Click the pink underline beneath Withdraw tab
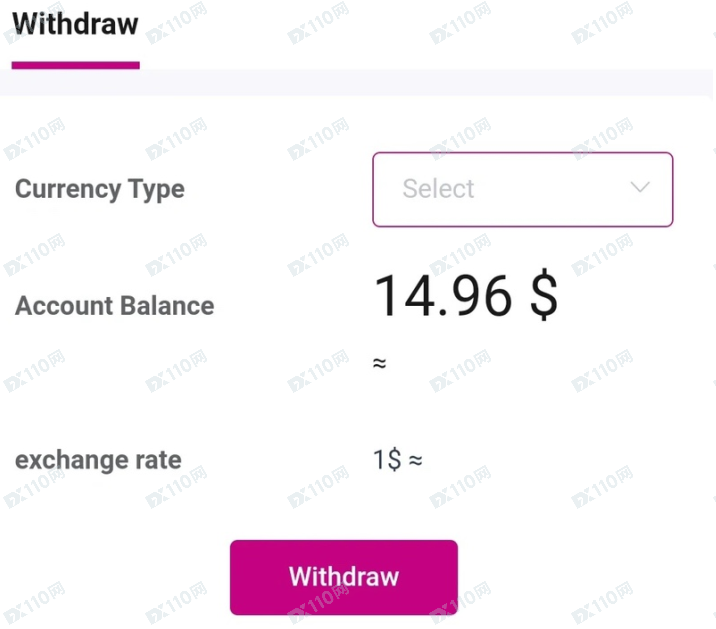716x629 pixels. point(76,65)
